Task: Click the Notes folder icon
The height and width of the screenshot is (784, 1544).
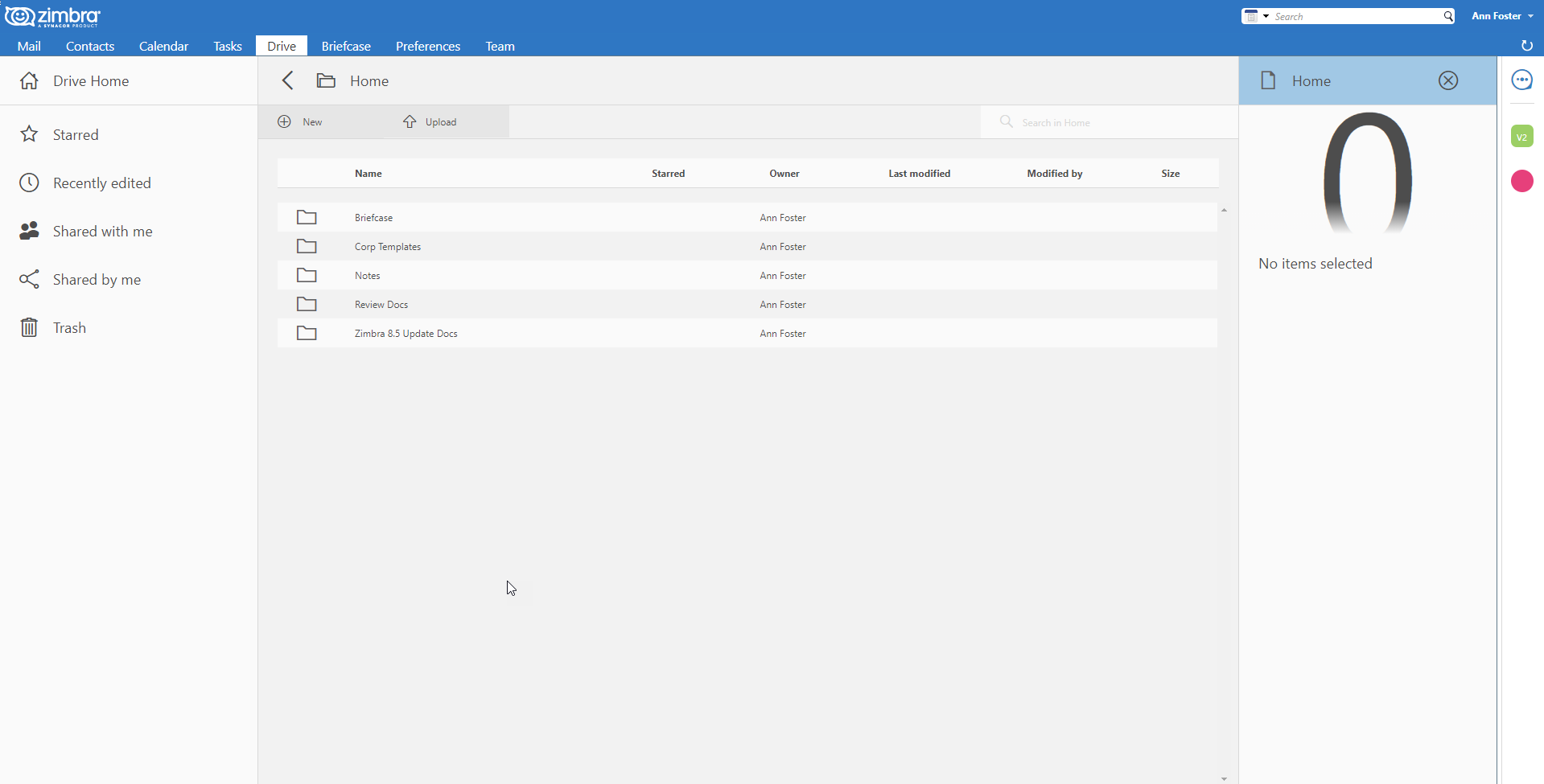Action: (307, 275)
